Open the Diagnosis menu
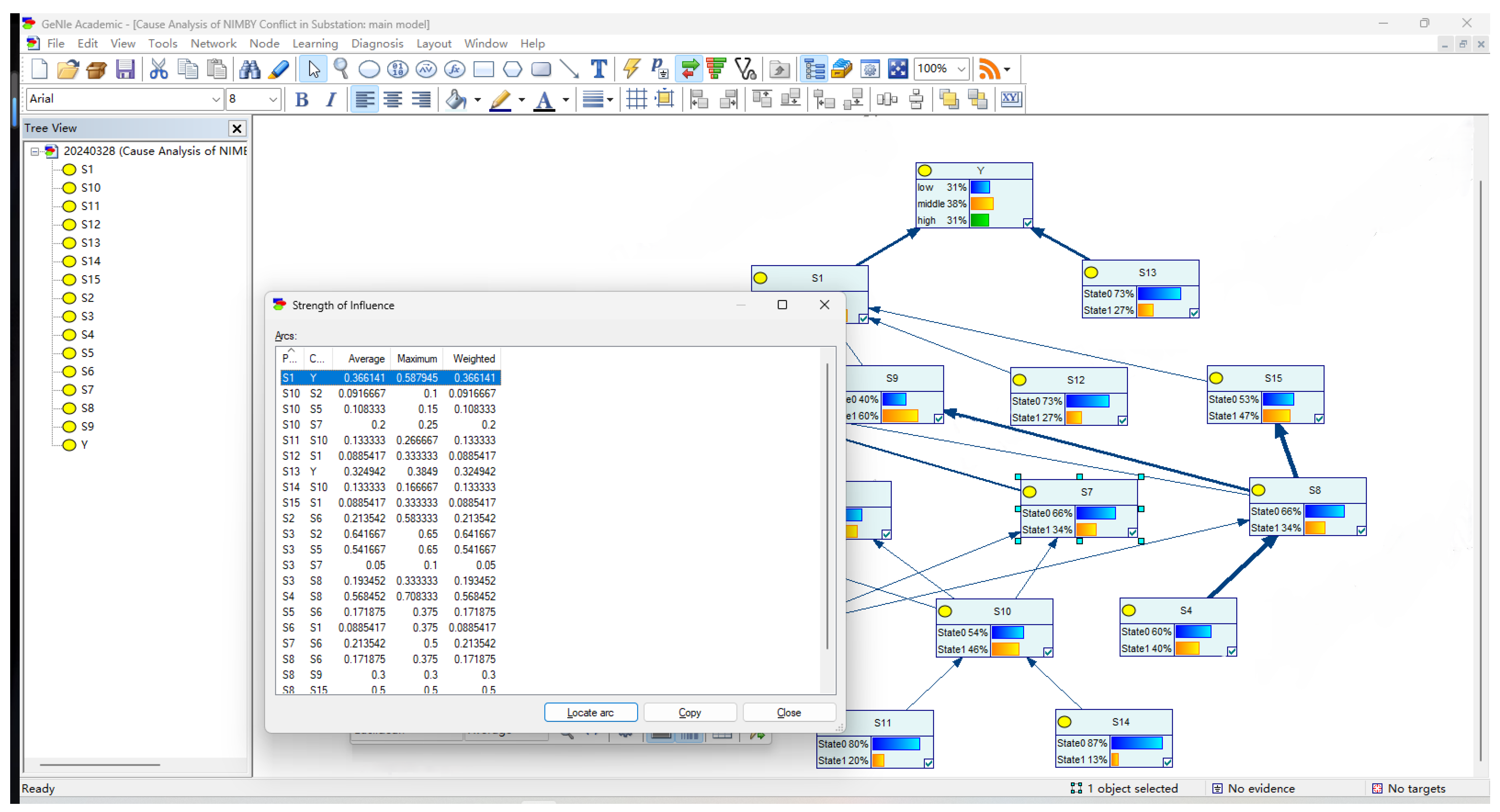 pos(377,44)
